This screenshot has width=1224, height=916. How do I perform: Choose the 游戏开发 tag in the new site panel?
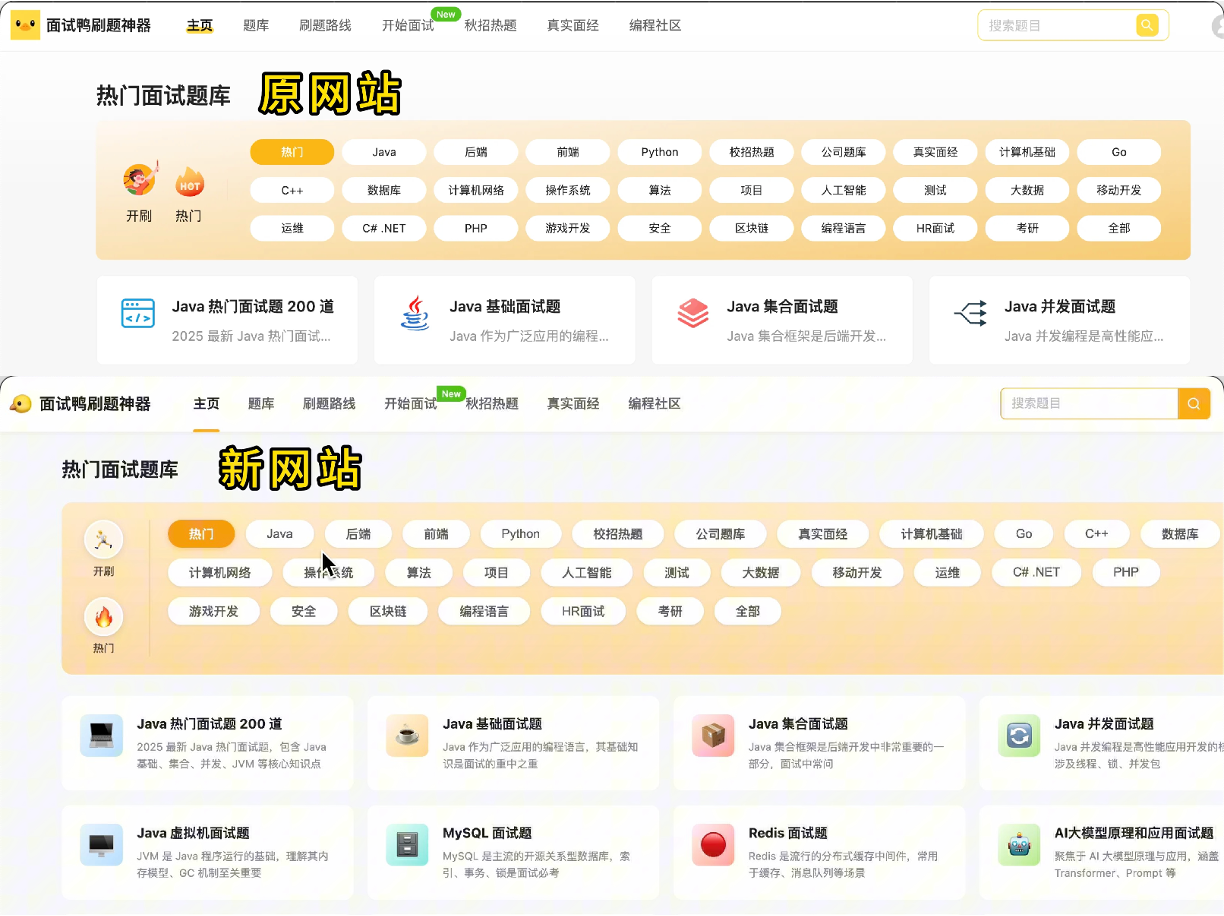(x=214, y=611)
